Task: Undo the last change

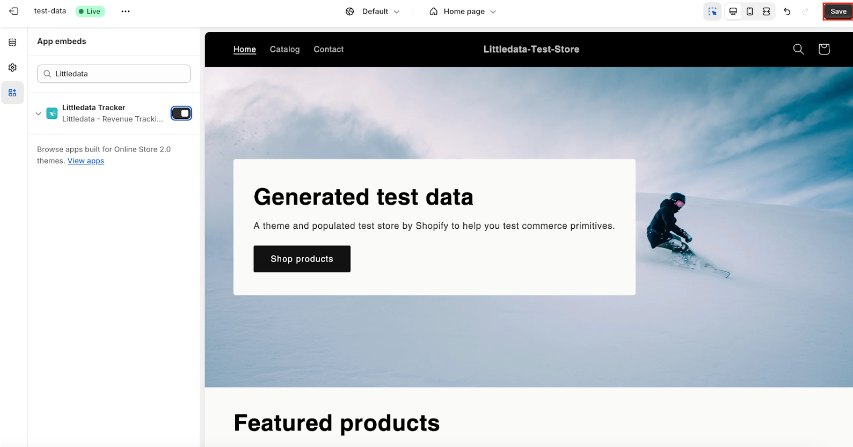Action: coord(787,11)
